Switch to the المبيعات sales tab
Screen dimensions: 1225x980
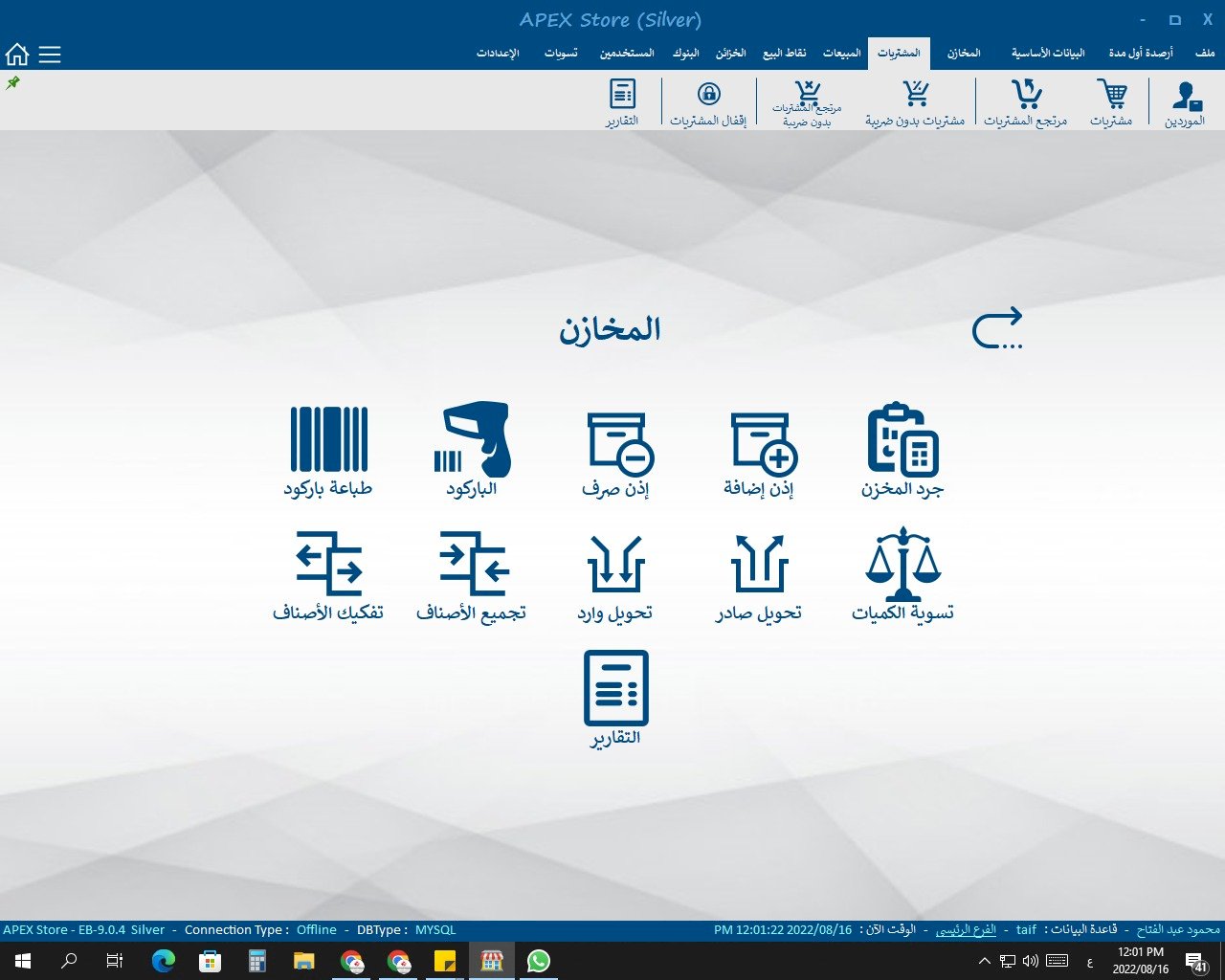pos(842,54)
